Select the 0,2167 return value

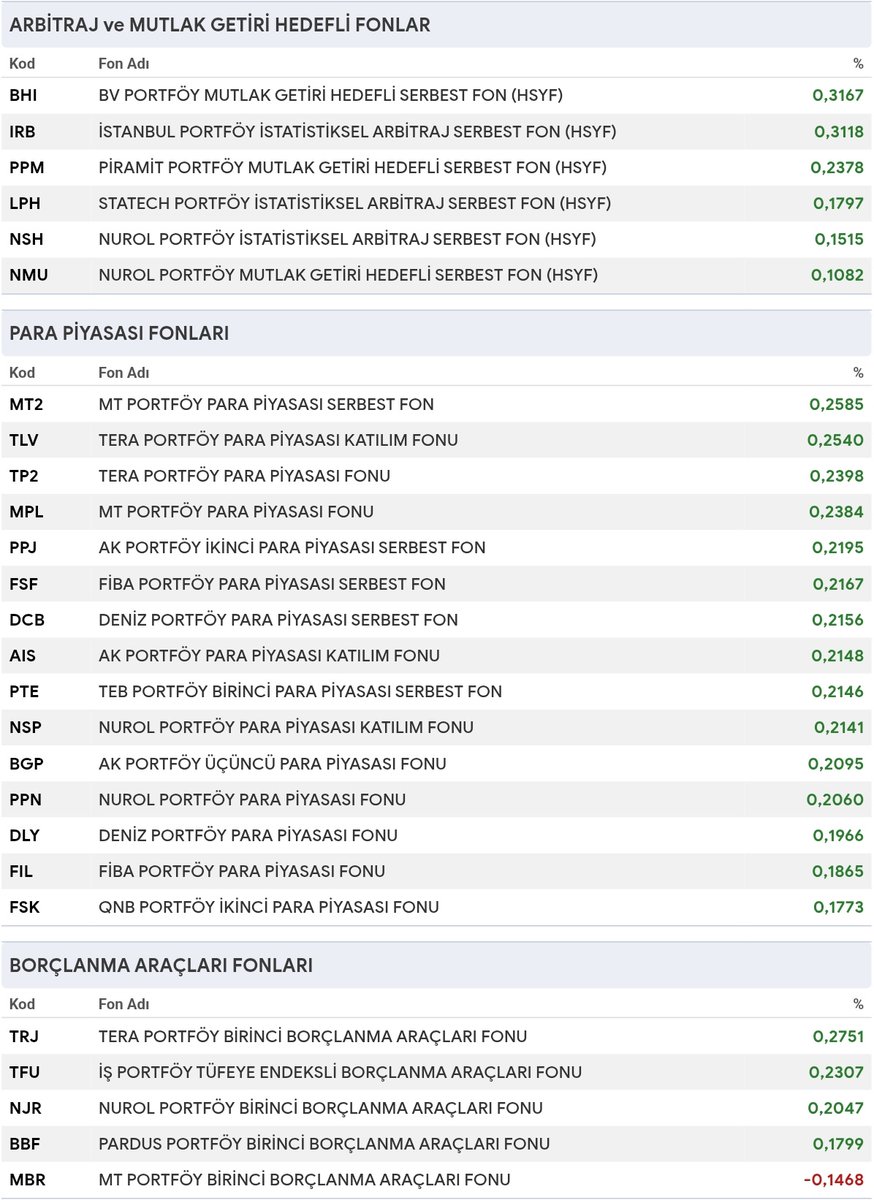coord(838,585)
